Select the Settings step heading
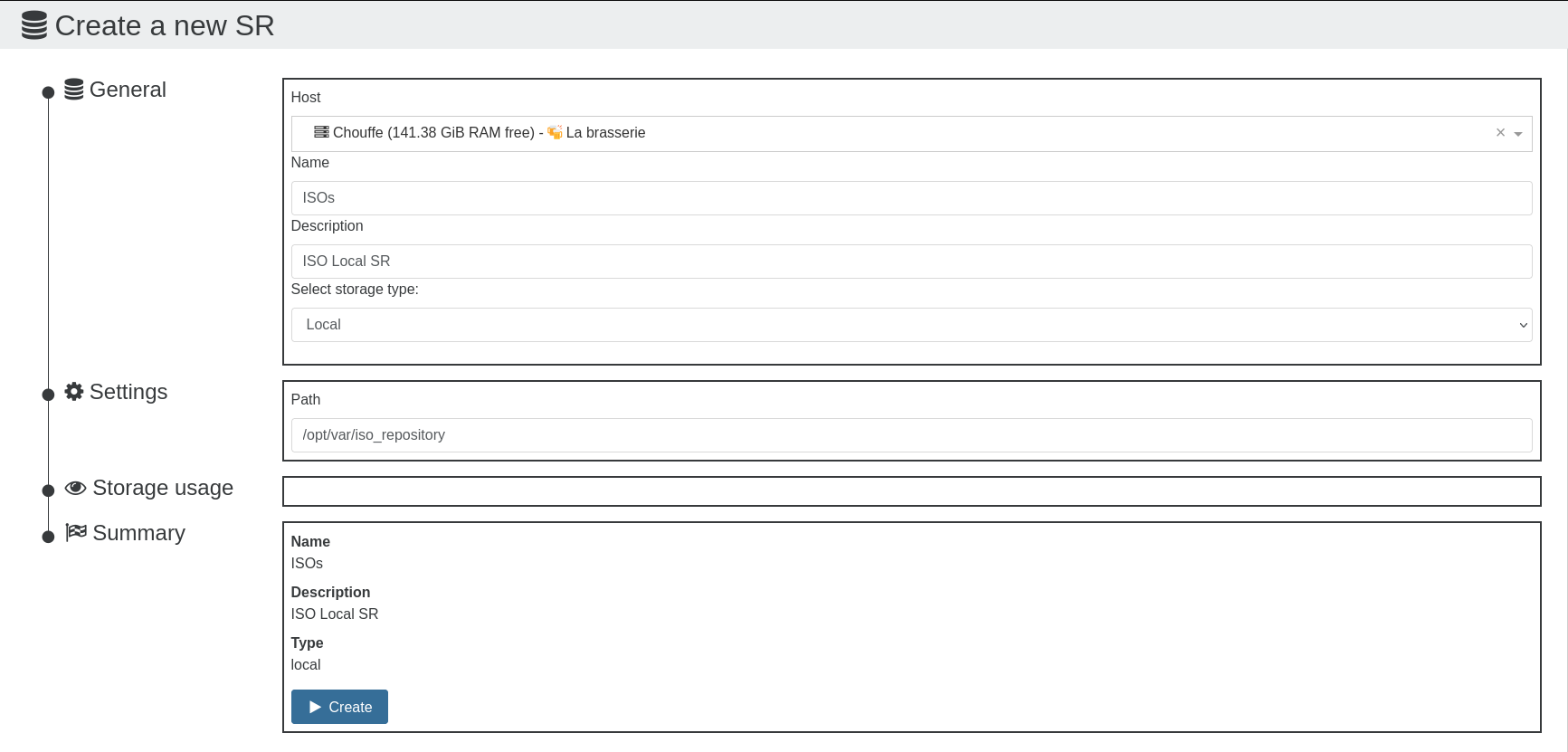This screenshot has width=1568, height=752. (x=128, y=392)
